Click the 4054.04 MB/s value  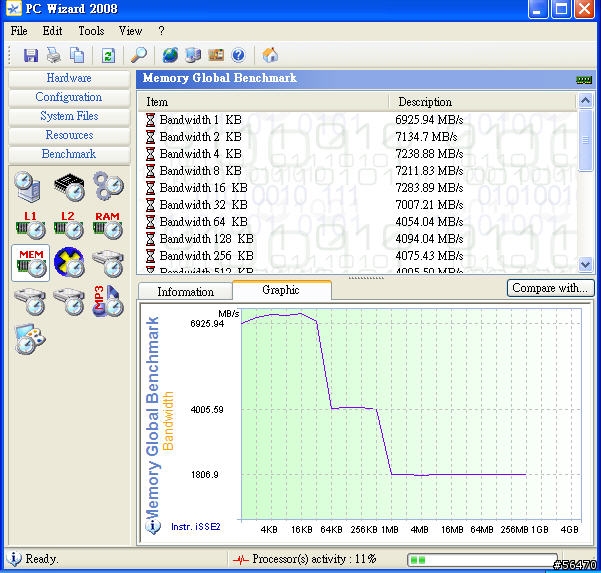pyautogui.click(x=429, y=222)
